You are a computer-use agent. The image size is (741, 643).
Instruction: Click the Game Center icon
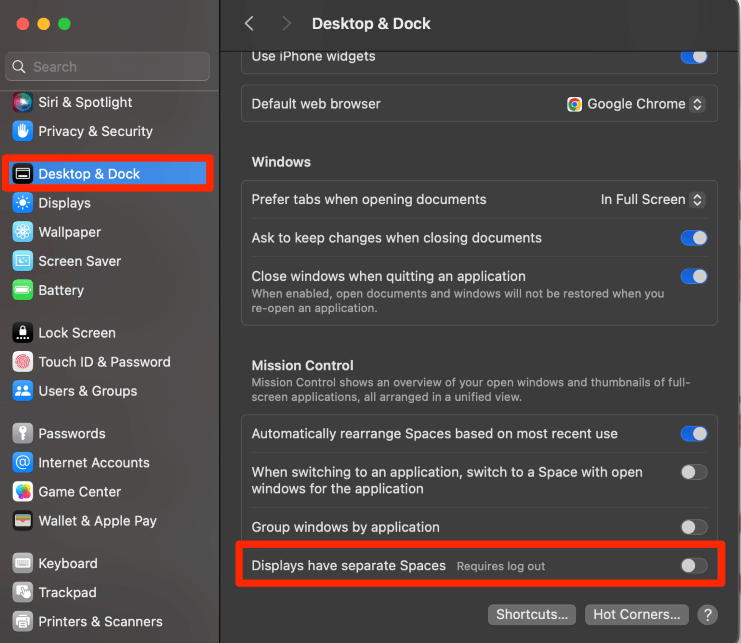coord(23,492)
